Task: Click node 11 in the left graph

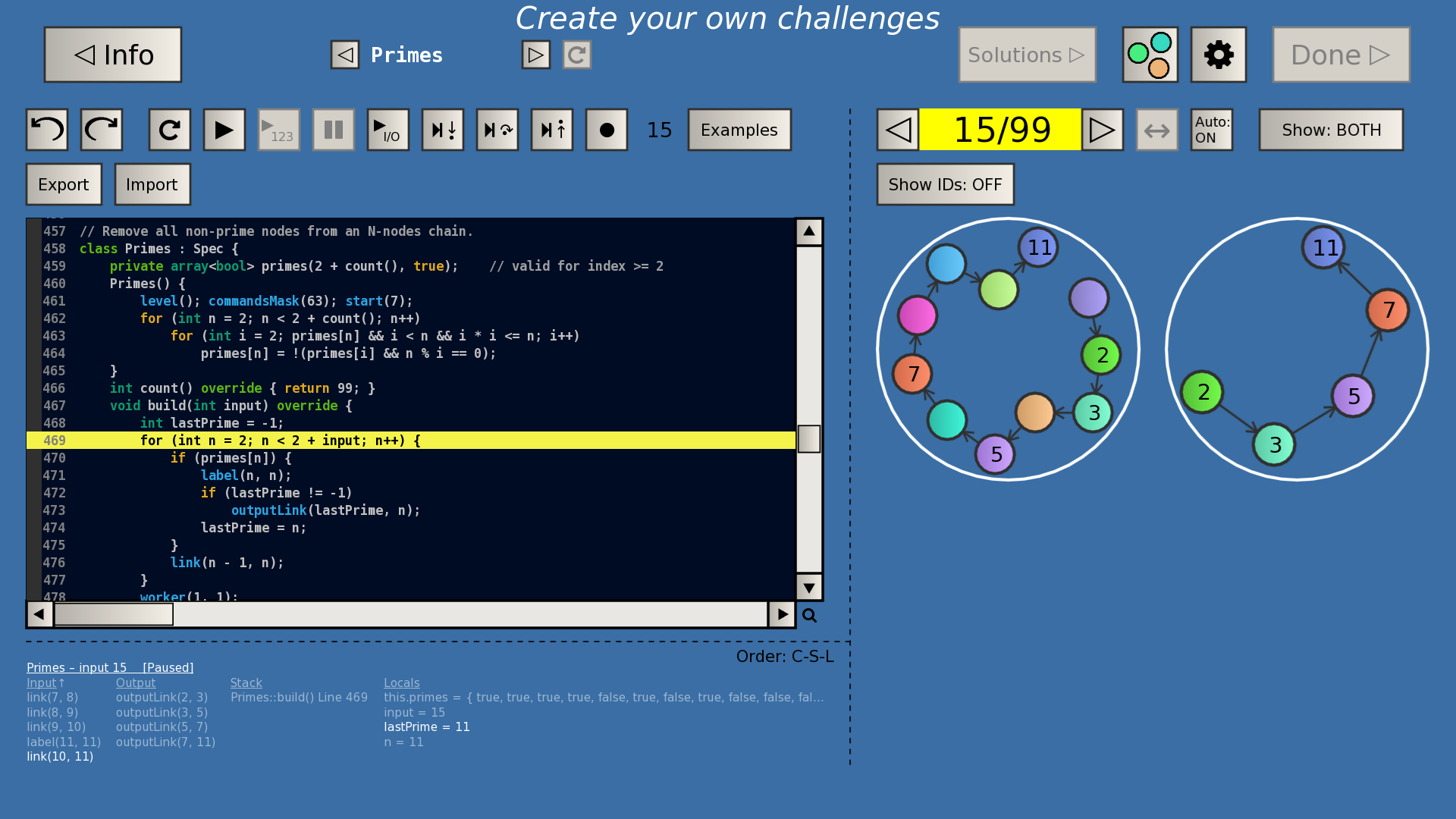Action: [x=1038, y=247]
